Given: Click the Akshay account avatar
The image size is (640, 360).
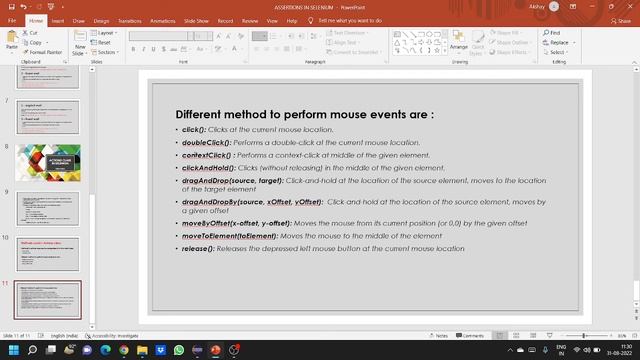Looking at the screenshot, I should pyautogui.click(x=554, y=7).
